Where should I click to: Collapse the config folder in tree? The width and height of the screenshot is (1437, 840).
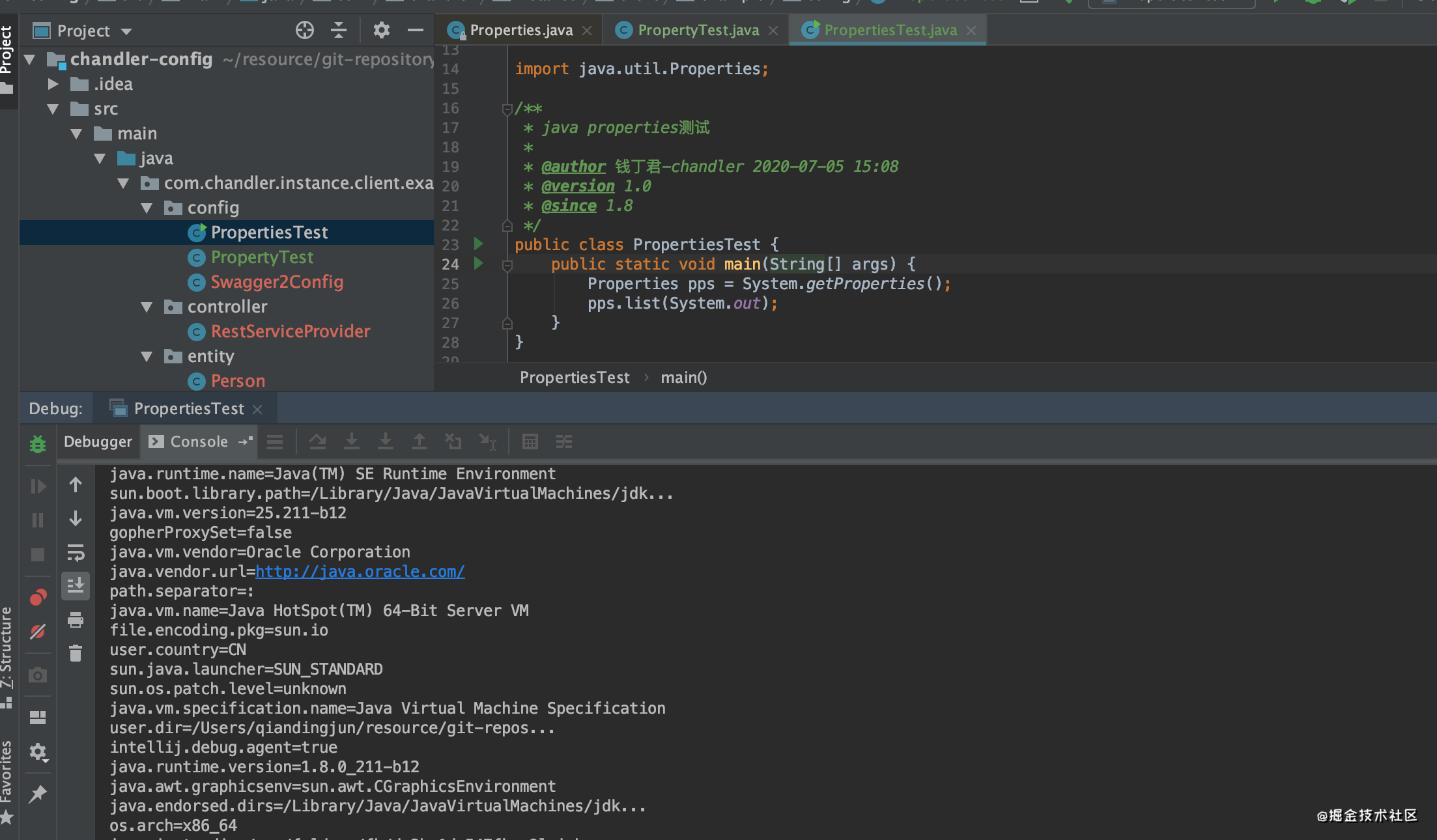click(x=147, y=208)
